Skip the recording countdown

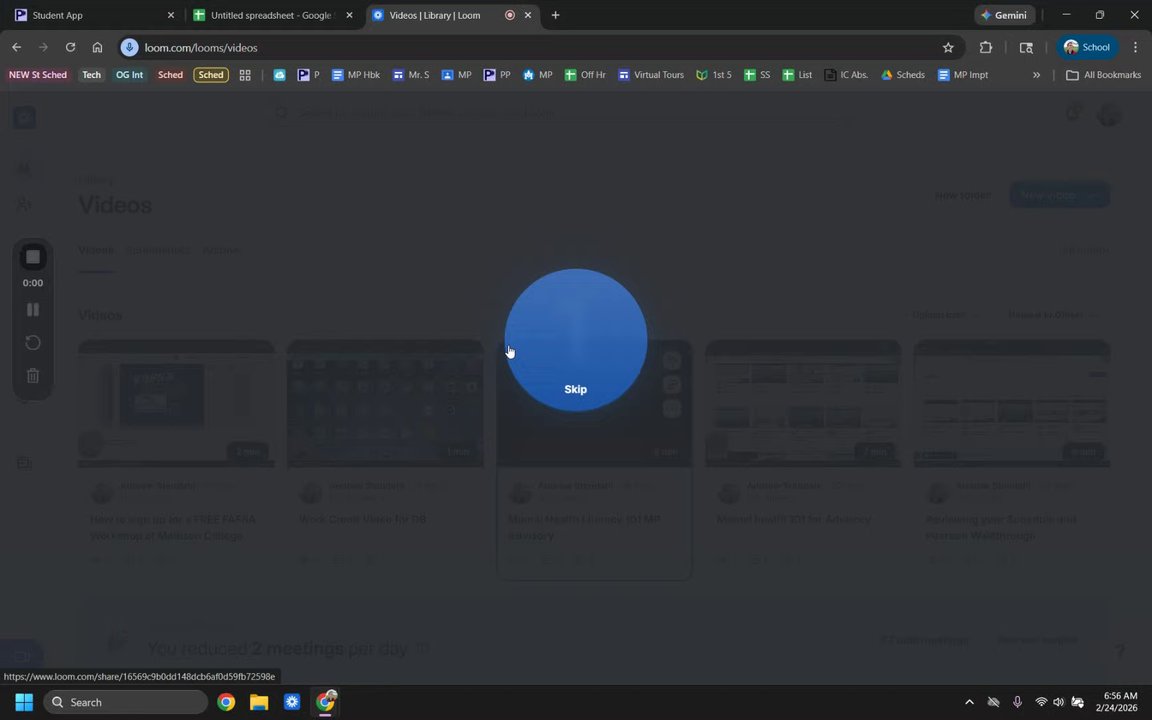[x=575, y=389]
